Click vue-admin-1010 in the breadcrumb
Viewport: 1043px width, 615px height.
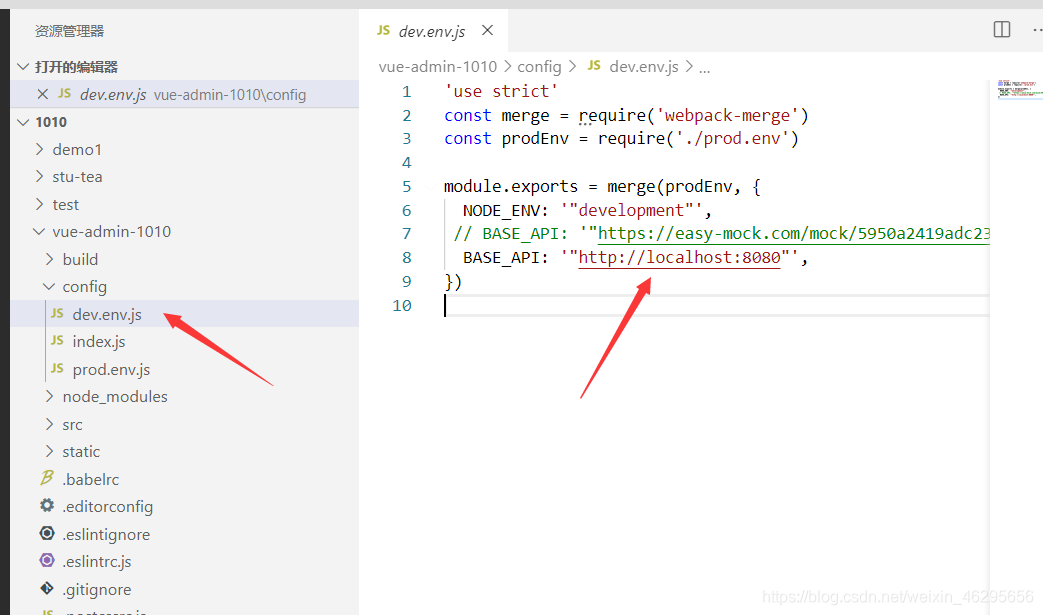click(x=438, y=66)
